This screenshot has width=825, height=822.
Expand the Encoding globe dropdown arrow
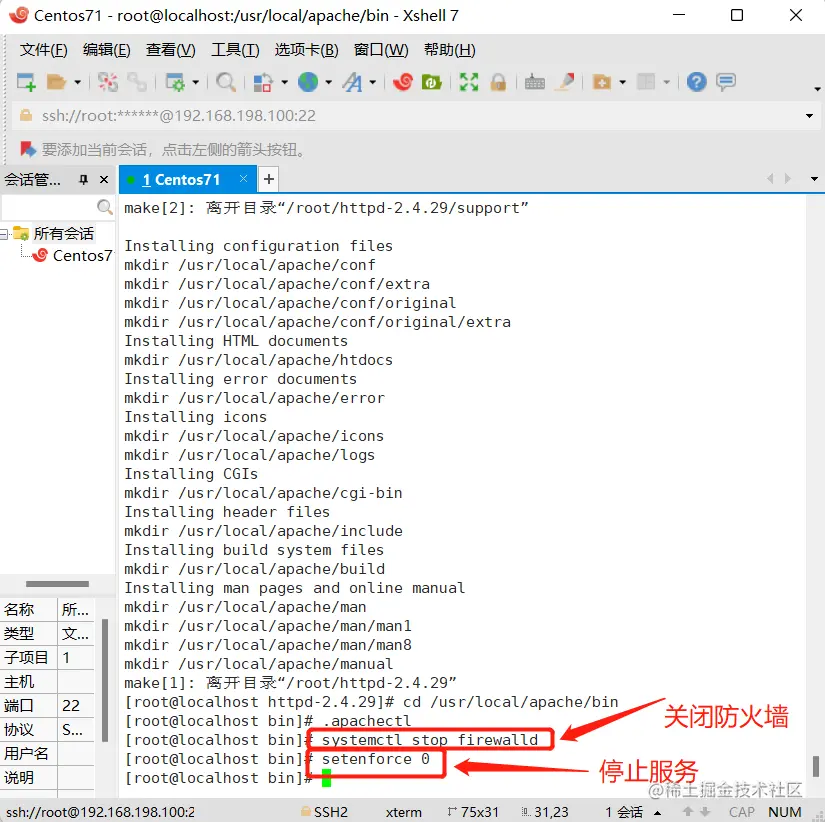tap(329, 82)
